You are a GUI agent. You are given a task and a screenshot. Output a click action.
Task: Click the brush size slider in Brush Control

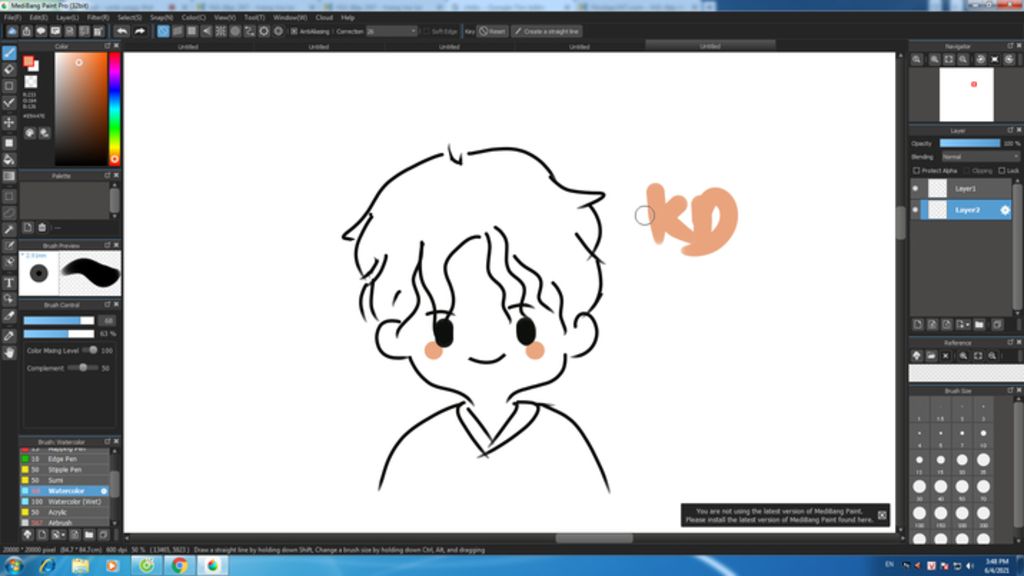coord(59,321)
